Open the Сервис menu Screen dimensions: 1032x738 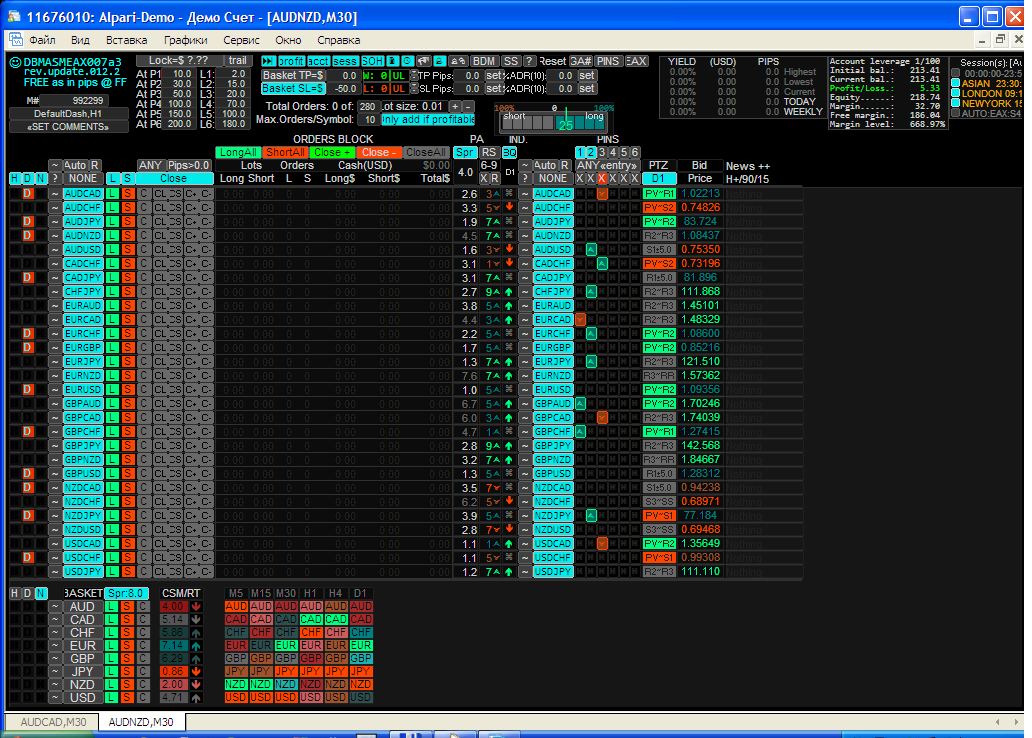click(x=242, y=40)
